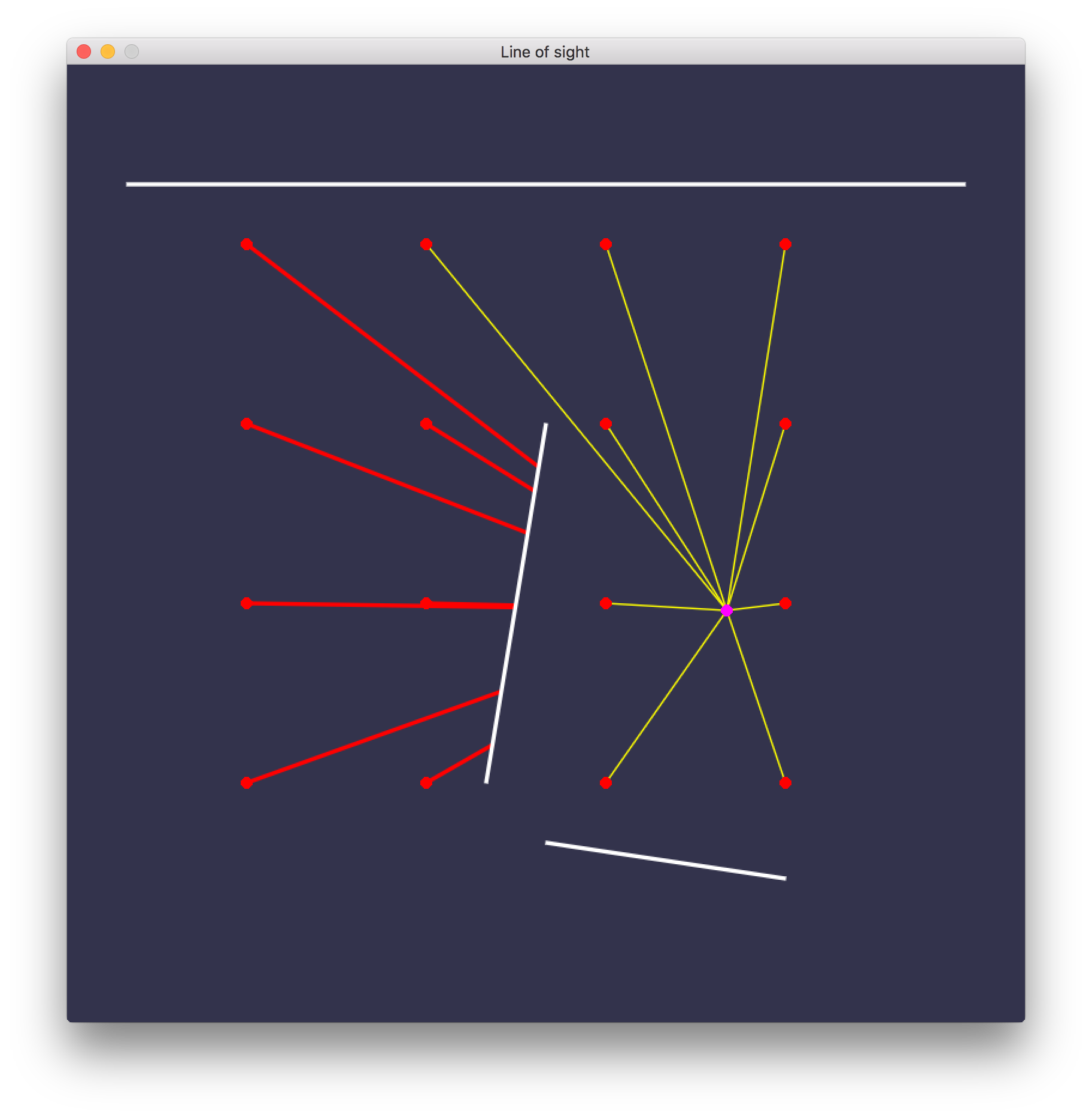Click the bottom-left red dot in the grid
Viewport: 1092px width, 1118px height.
(246, 783)
